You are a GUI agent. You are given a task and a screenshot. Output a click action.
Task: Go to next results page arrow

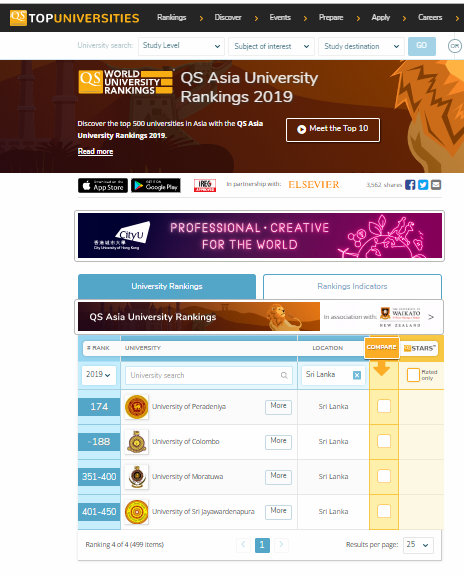(x=281, y=545)
